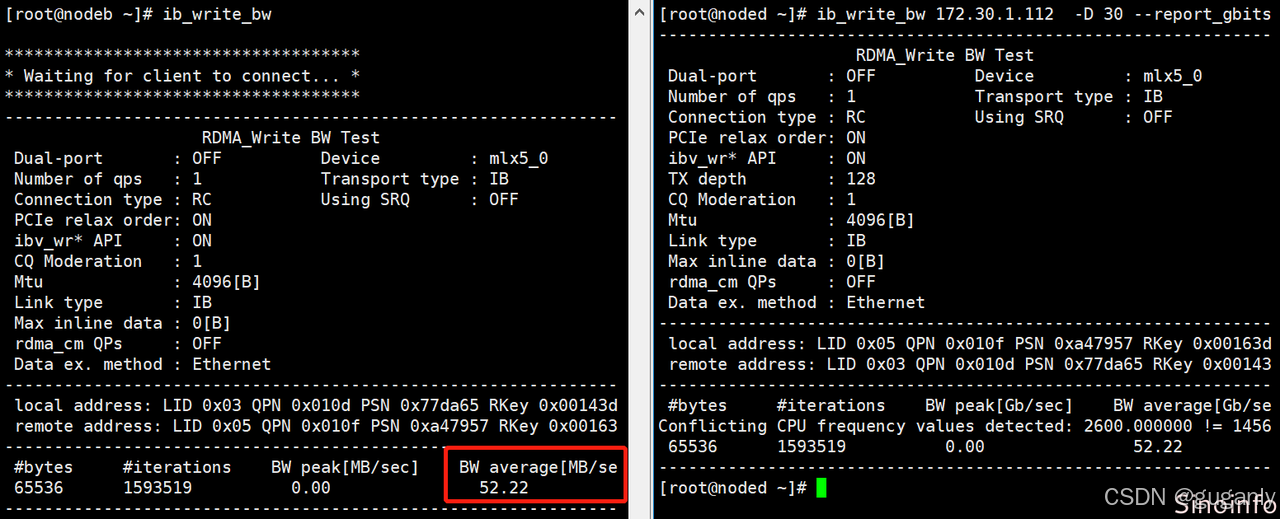Screen dimensions: 1280x519
Task: Click 'Transport type' label in nodeb terminal
Action: [390, 179]
